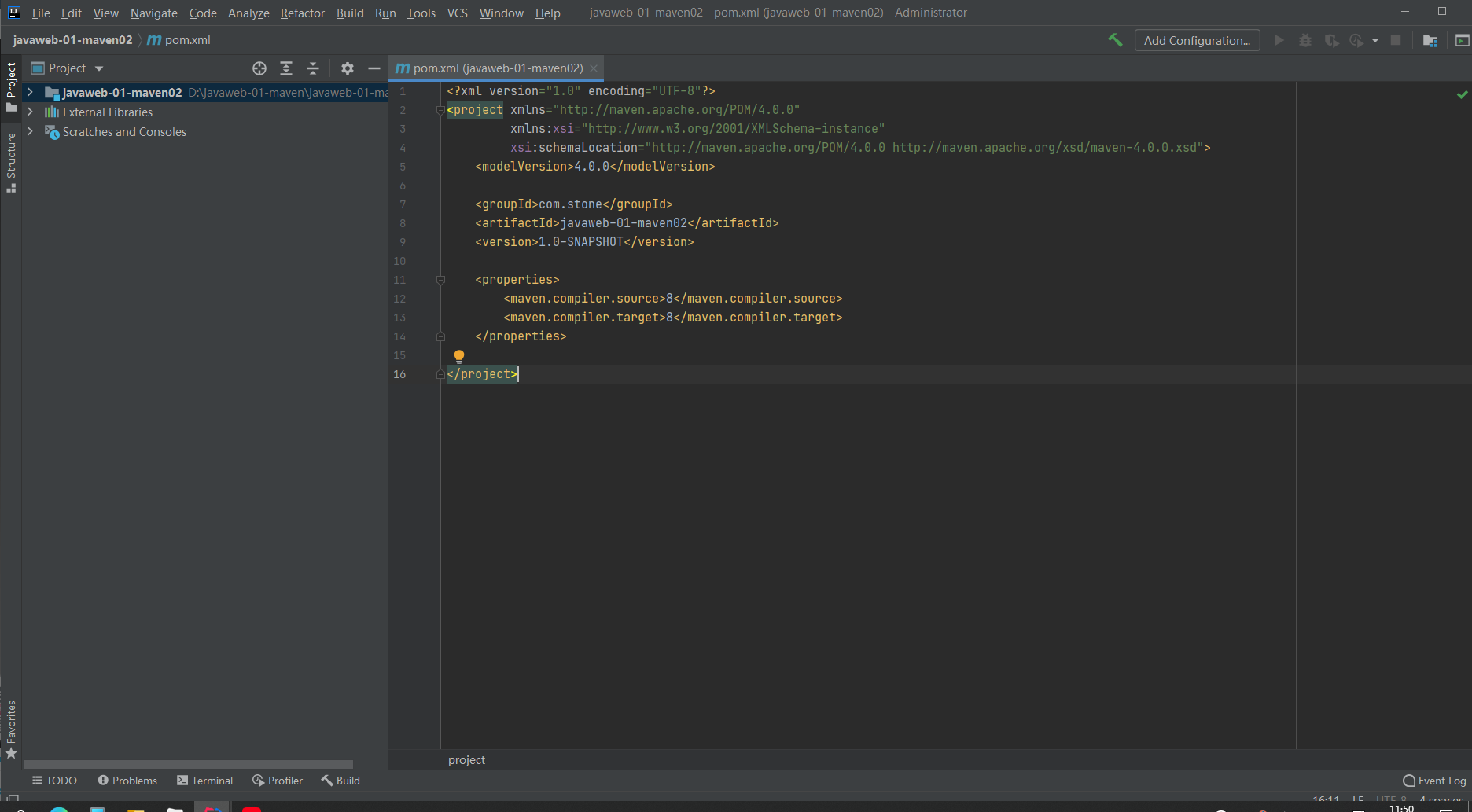
Task: Click the yellow lightbulb intention icon
Action: [459, 356]
